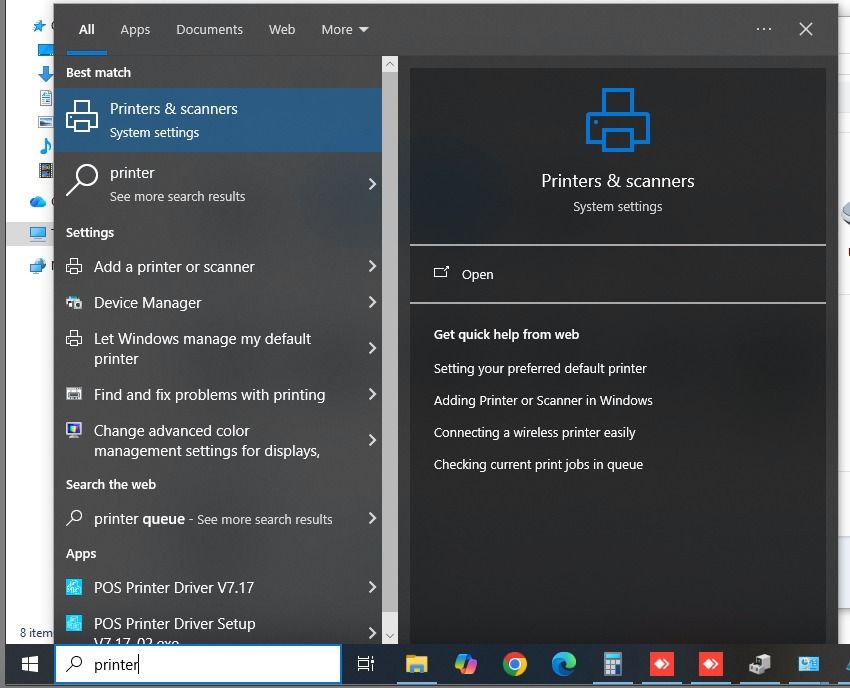The width and height of the screenshot is (850, 688).
Task: Open Task View from the taskbar
Action: pyautogui.click(x=366, y=664)
